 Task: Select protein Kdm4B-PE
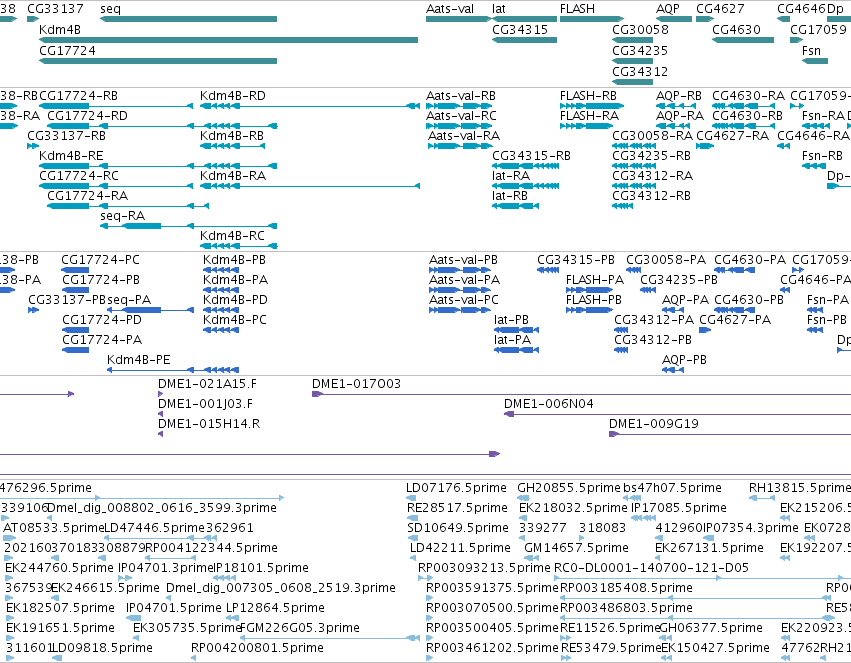(138, 360)
